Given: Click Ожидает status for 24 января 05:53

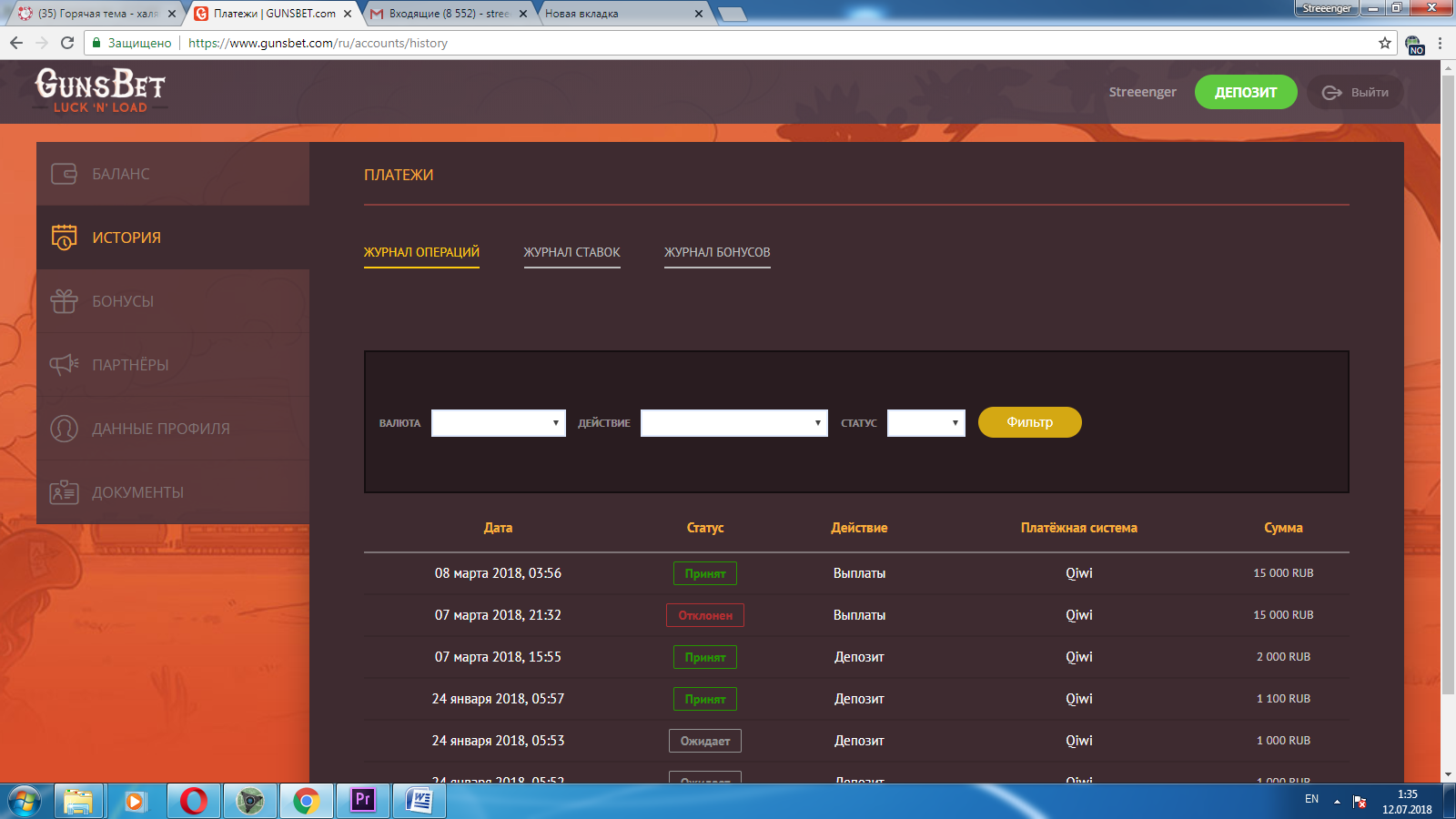Looking at the screenshot, I should point(705,741).
